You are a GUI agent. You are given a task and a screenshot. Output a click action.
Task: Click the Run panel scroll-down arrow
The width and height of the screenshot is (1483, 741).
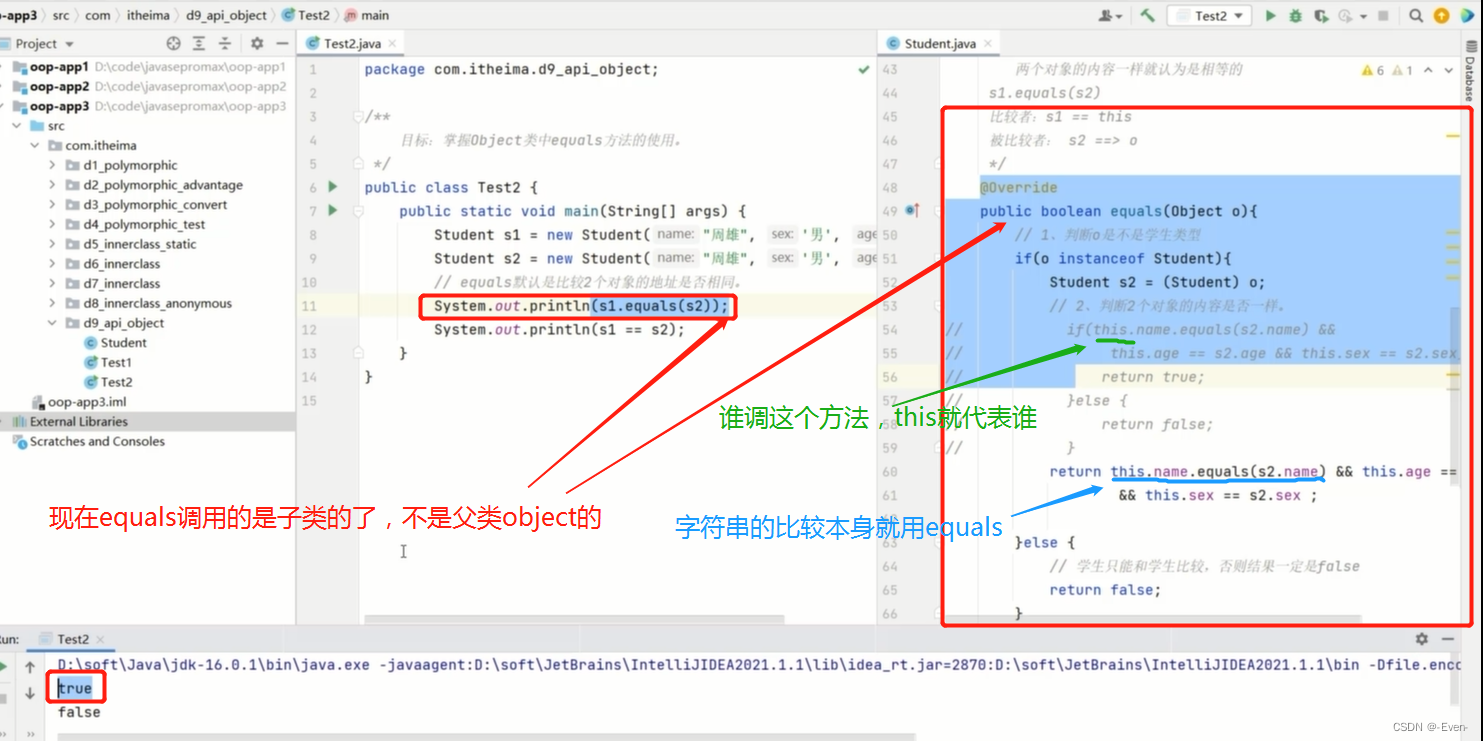(30, 692)
